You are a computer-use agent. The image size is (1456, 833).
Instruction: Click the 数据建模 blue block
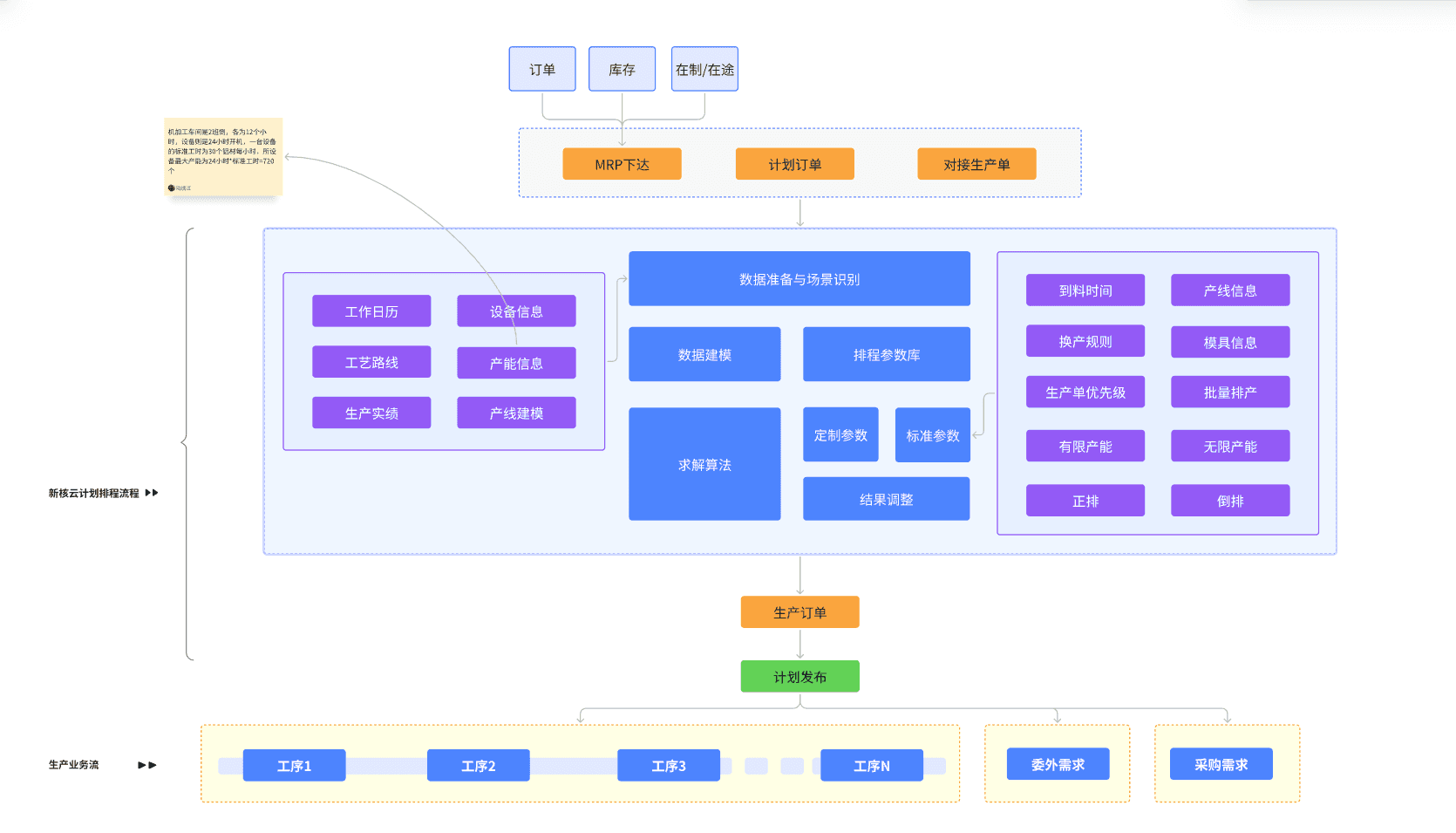click(x=704, y=354)
